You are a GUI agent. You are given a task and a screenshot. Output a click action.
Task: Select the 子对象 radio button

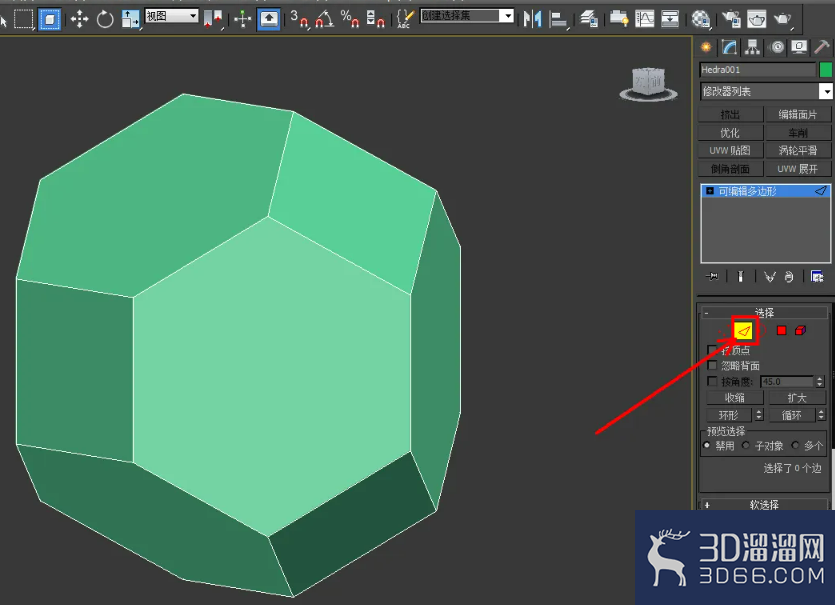(x=746, y=445)
